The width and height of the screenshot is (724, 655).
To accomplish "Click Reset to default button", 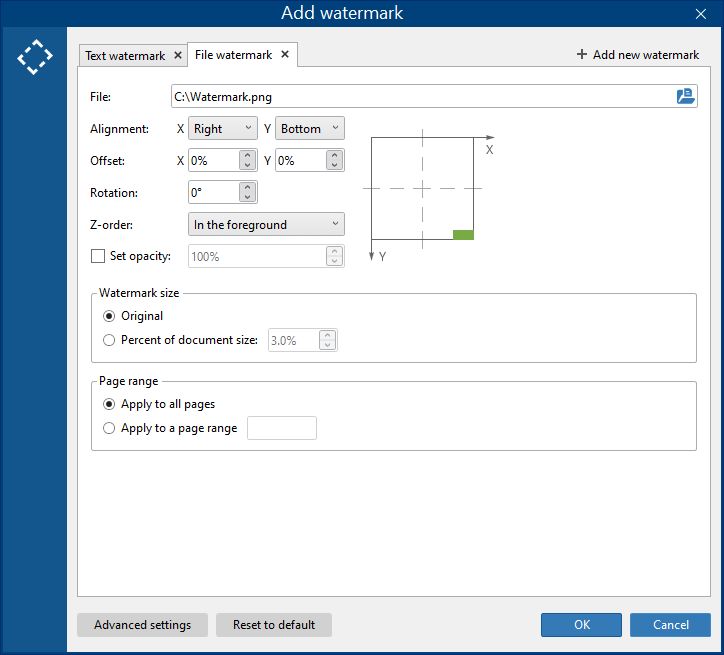I will coord(274,625).
